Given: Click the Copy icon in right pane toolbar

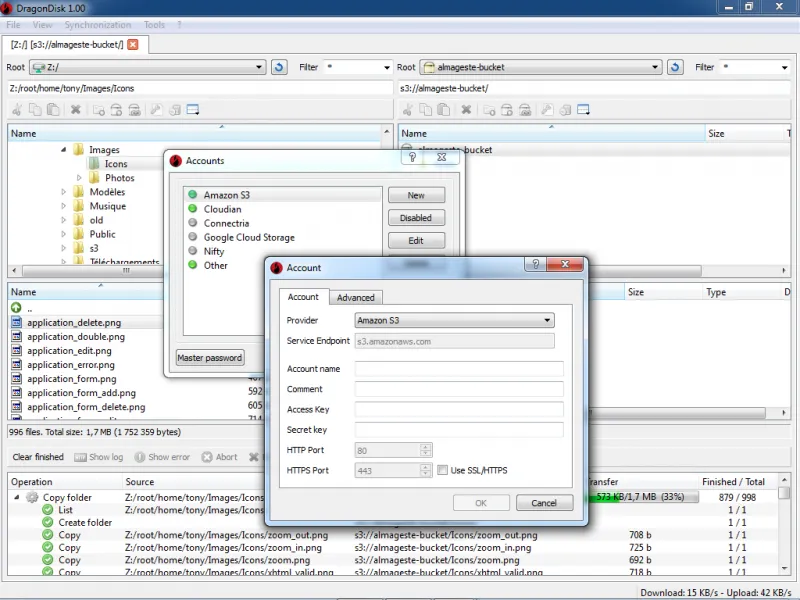Looking at the screenshot, I should coord(426,110).
